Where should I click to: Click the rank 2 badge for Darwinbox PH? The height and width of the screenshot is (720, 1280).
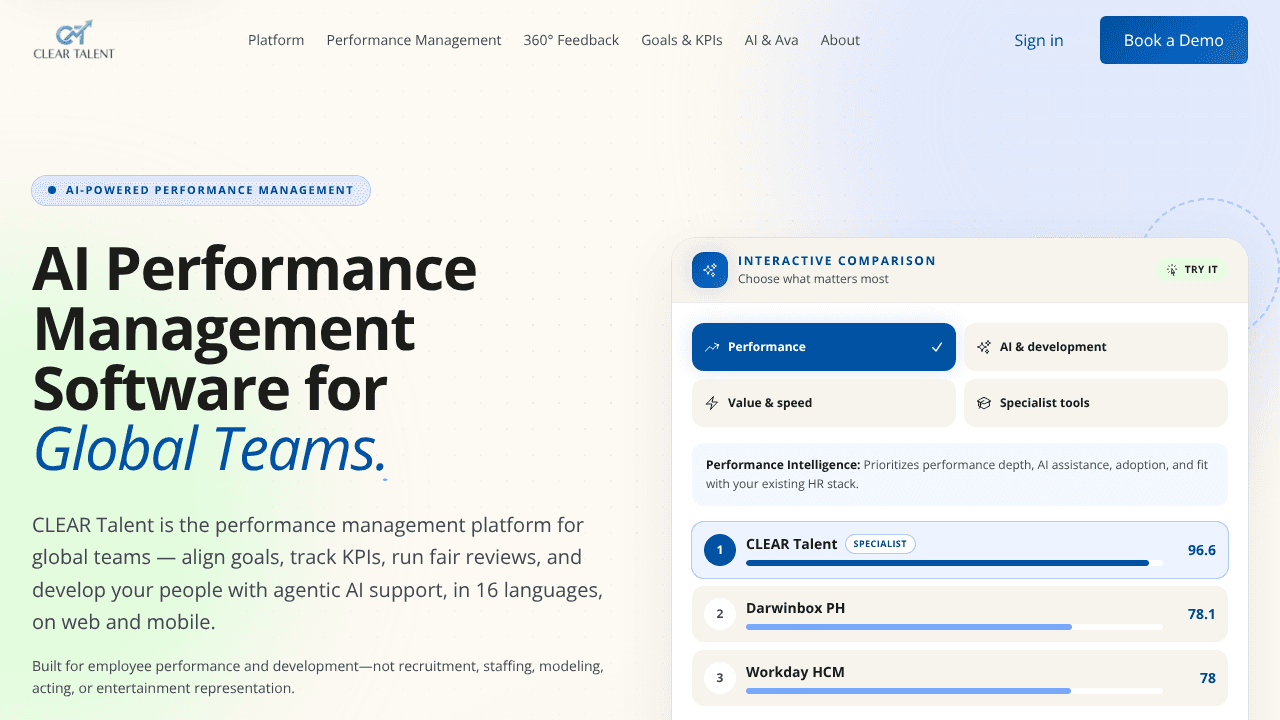720,614
